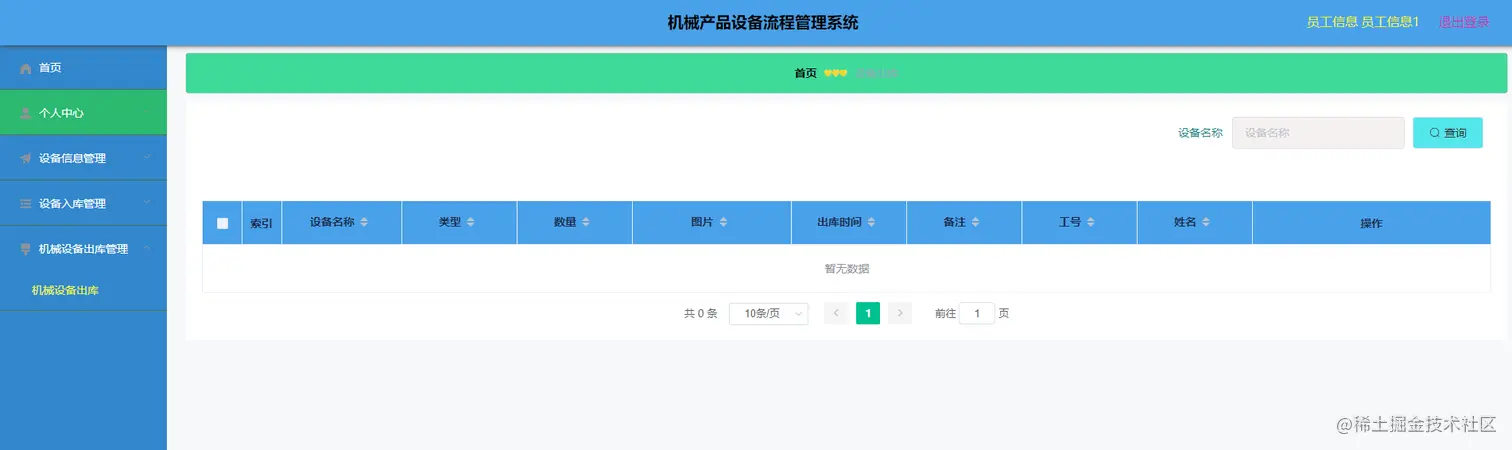1512x450 pixels.
Task: Open the 机械设备出库管理 sidebar menu
Action: (x=83, y=249)
